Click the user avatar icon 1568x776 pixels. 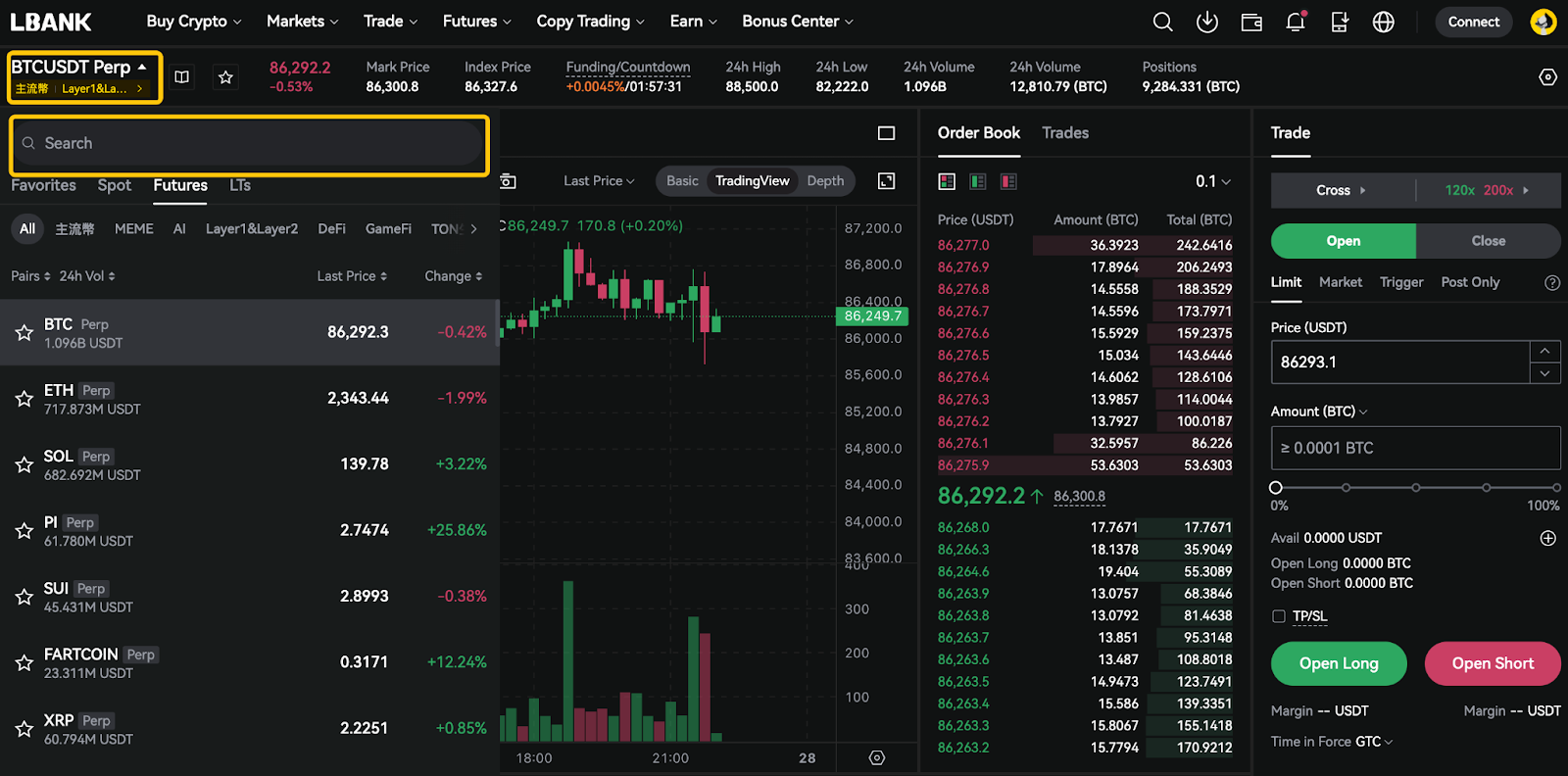tap(1543, 22)
